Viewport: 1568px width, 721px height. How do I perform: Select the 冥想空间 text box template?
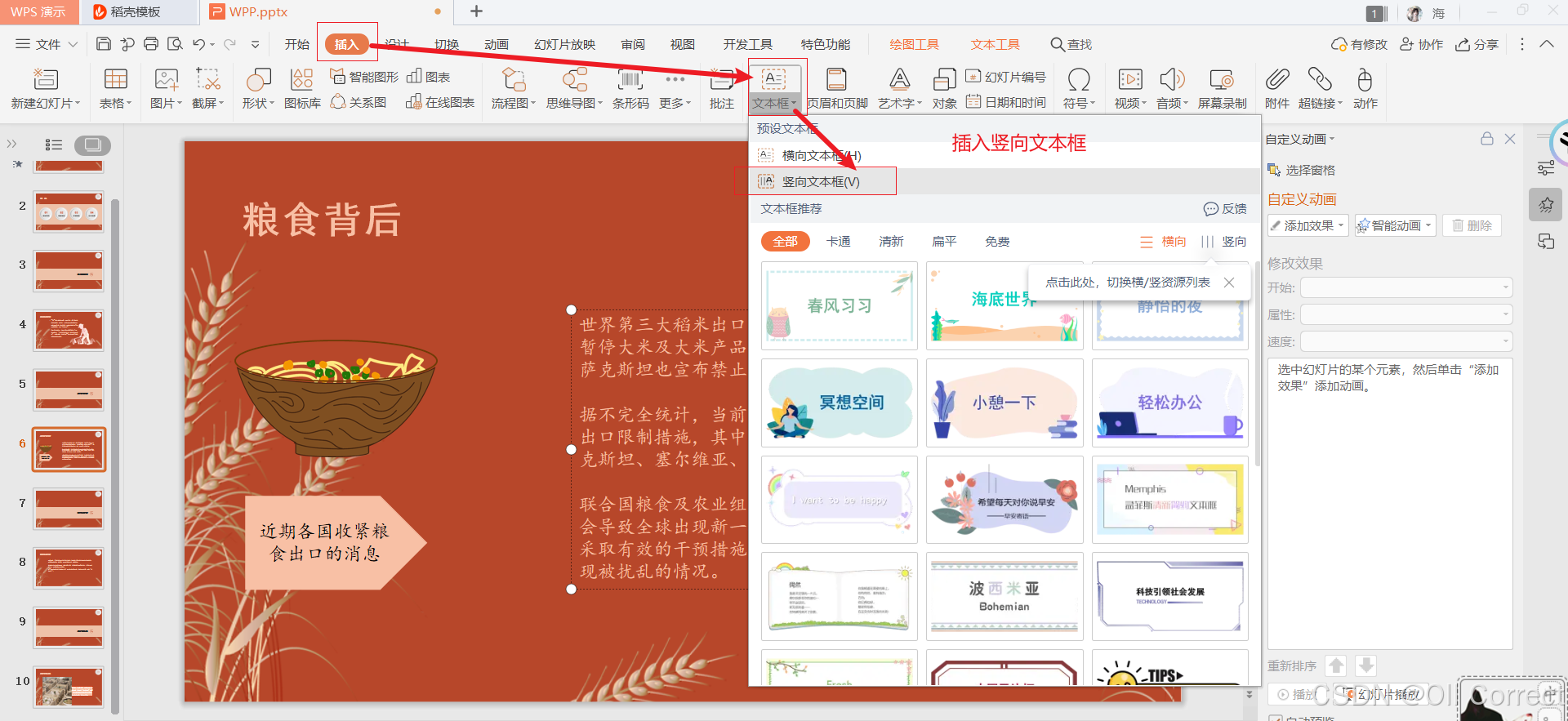click(x=840, y=403)
